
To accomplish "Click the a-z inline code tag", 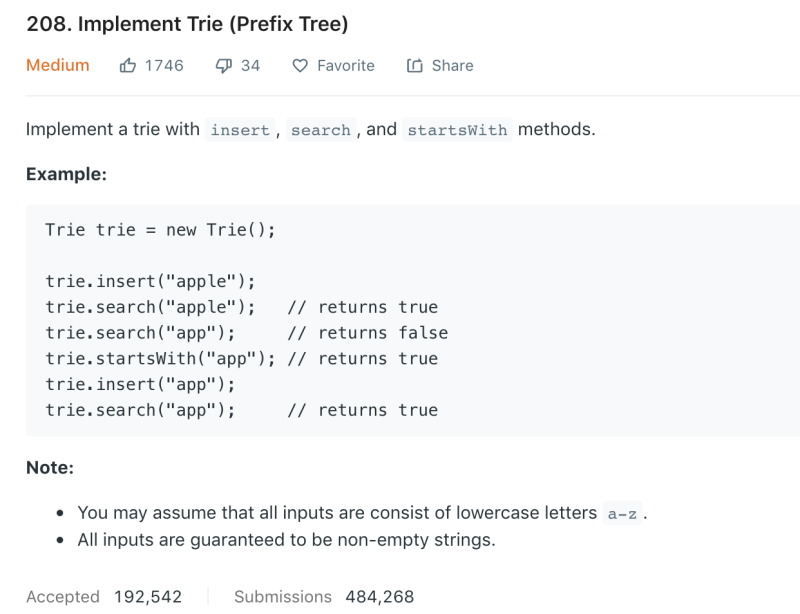I will point(622,513).
